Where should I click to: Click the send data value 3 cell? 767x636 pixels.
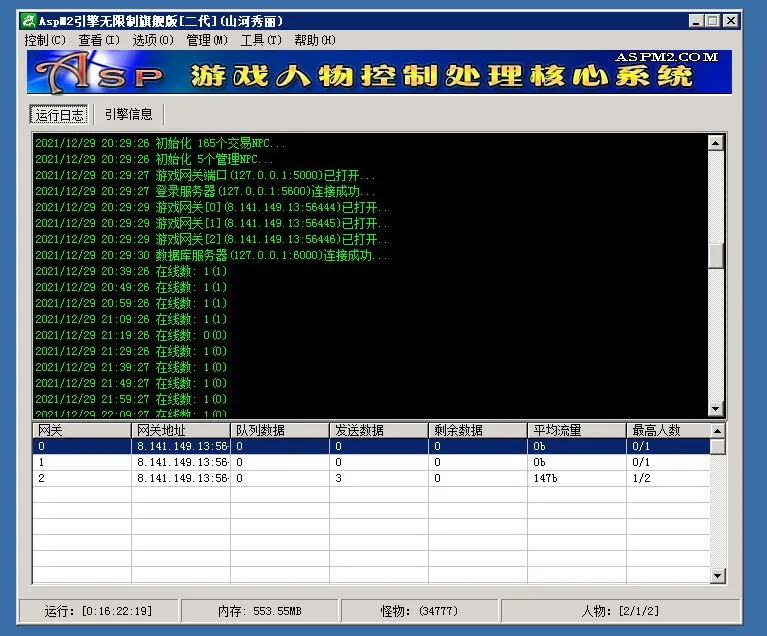click(379, 478)
